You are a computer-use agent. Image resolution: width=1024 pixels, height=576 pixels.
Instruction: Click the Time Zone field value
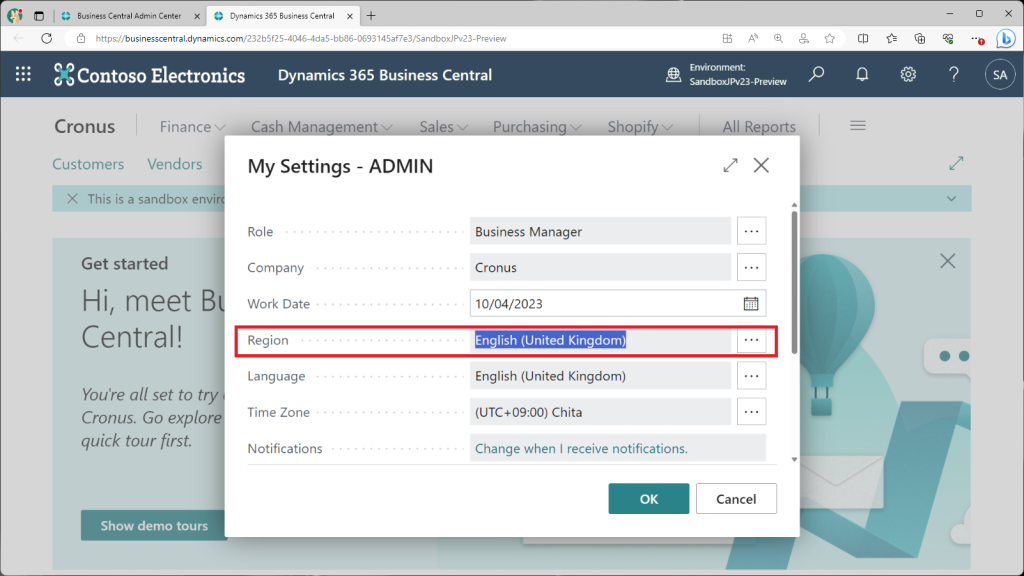coord(600,411)
